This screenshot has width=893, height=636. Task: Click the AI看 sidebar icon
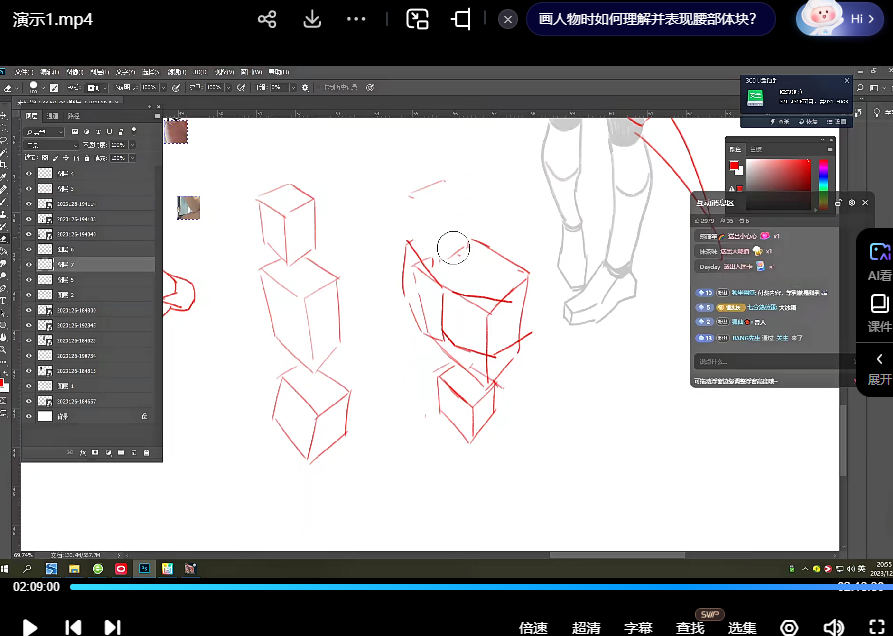coord(879,262)
